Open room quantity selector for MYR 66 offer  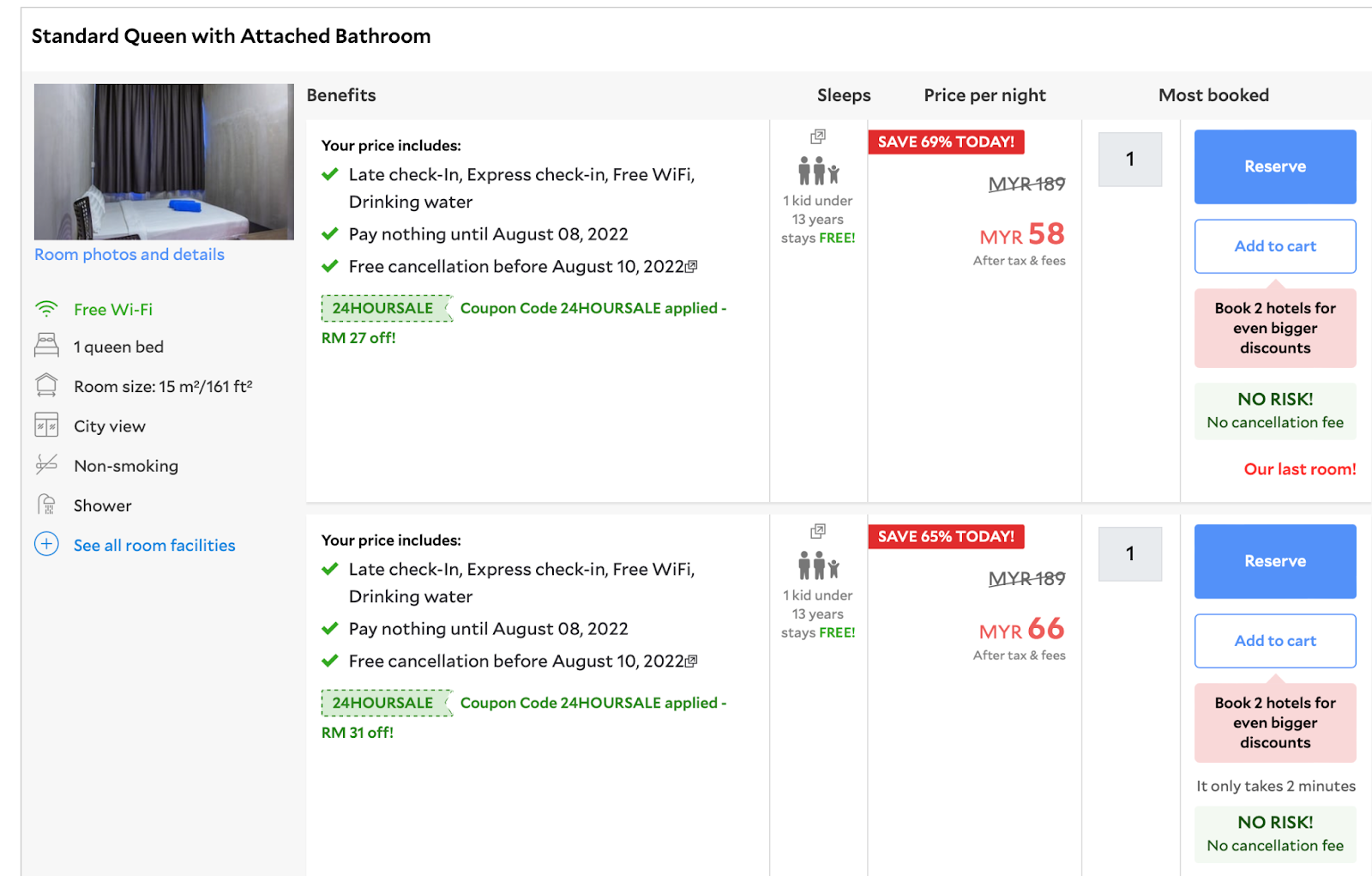1130,554
